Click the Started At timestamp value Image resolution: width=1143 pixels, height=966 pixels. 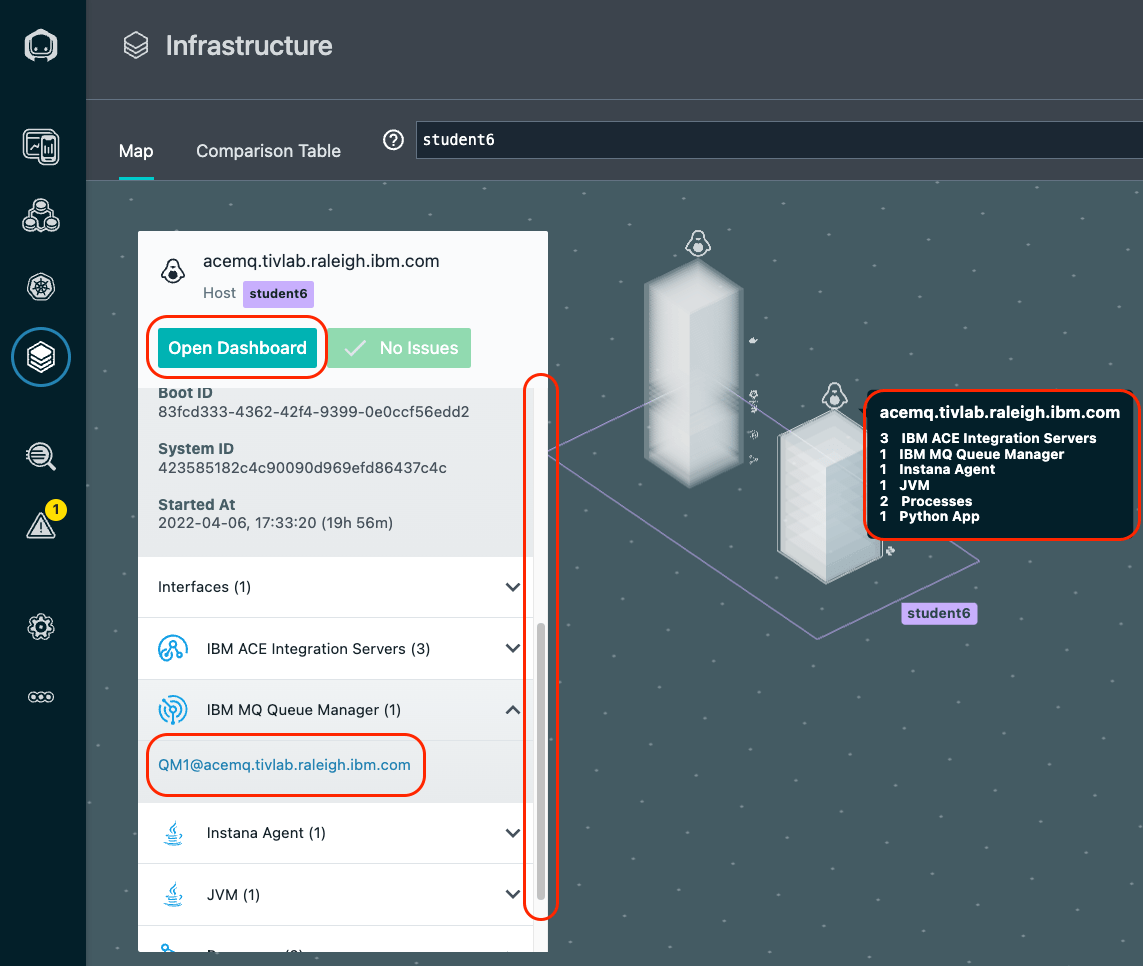276,523
